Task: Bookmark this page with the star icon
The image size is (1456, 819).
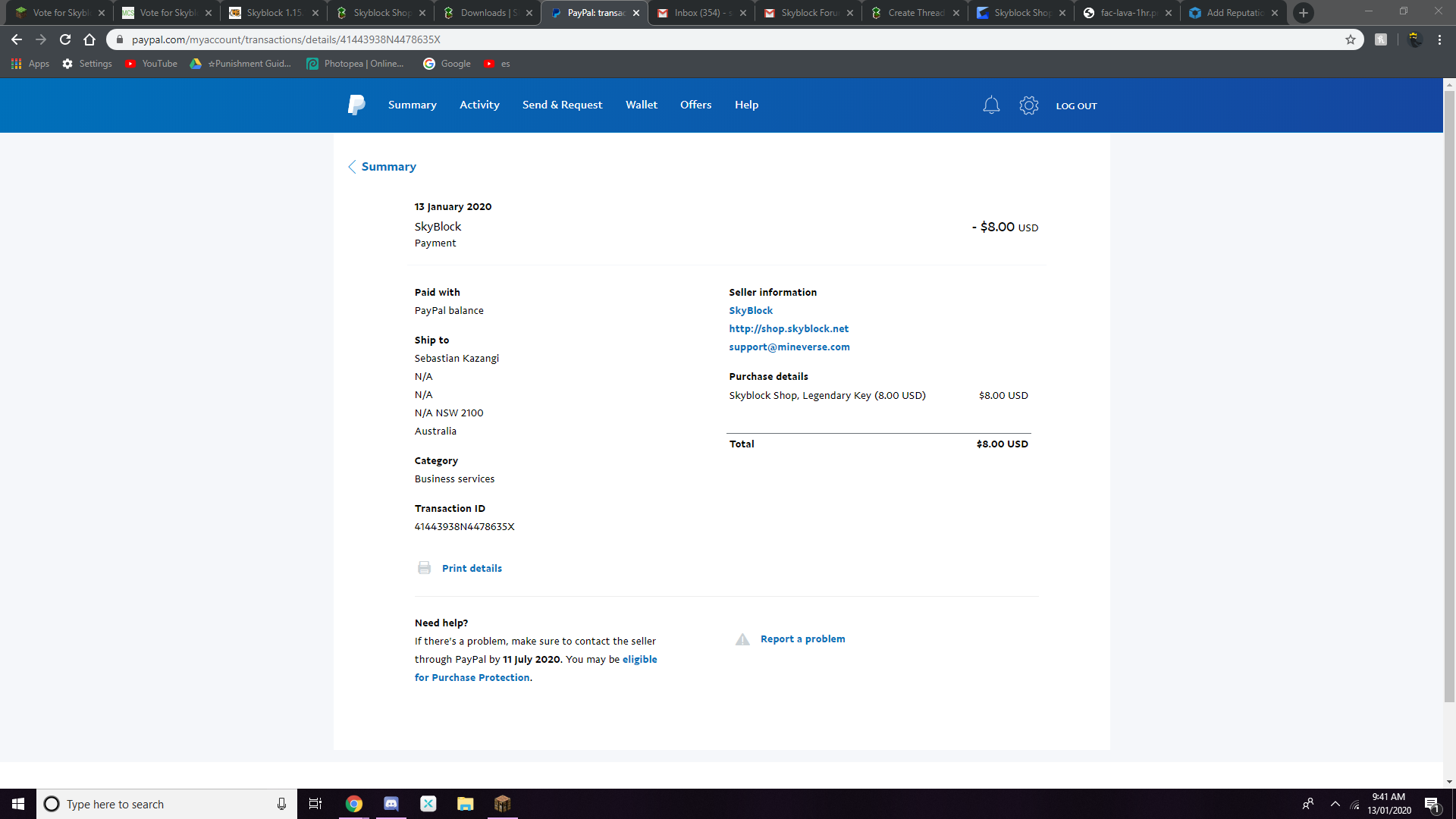Action: click(1351, 39)
